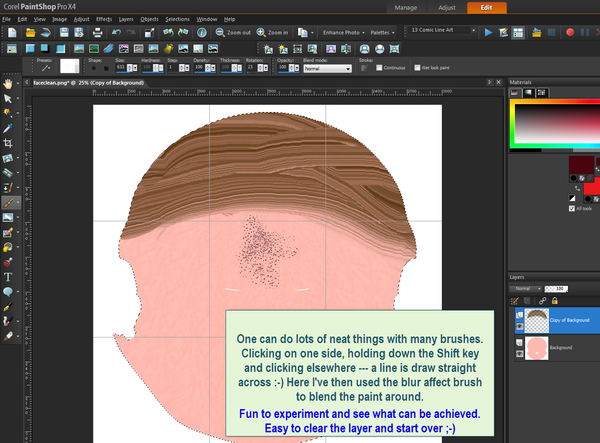The image size is (600, 443).
Task: Pick a color from the Materials palette
Action: (550, 120)
